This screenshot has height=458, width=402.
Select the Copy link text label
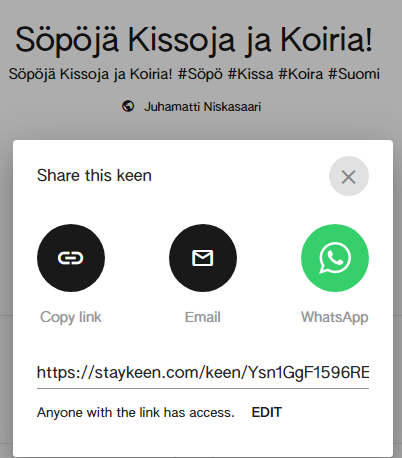pos(71,317)
